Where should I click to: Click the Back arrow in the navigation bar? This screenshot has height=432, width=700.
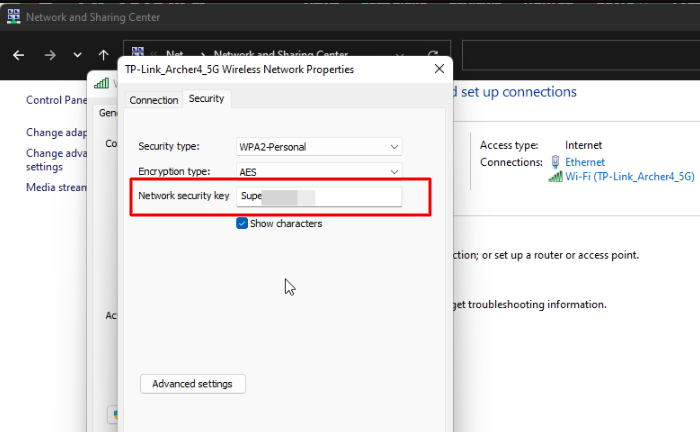pos(18,55)
